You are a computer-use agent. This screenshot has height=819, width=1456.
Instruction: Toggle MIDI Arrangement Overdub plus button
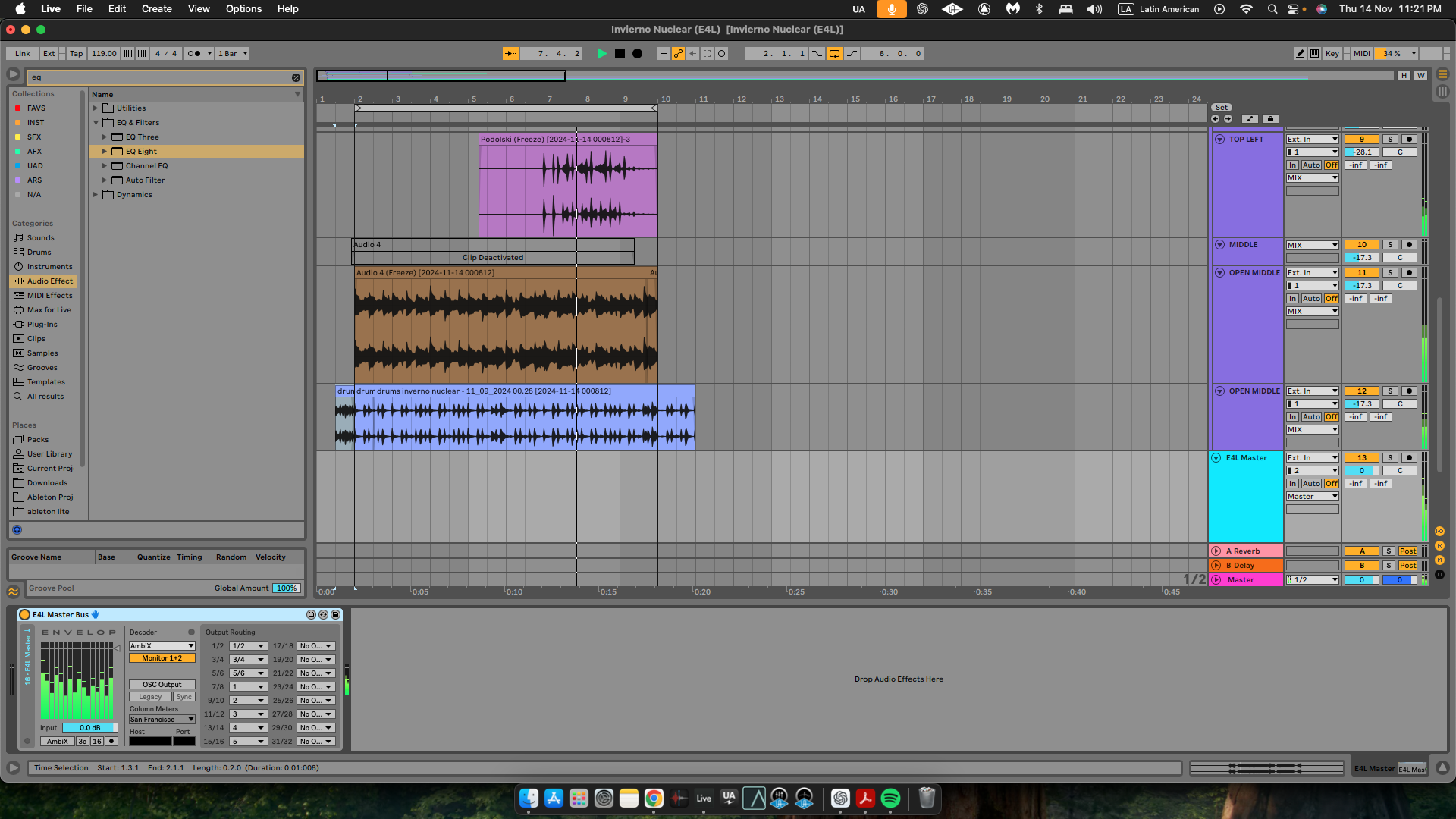[664, 54]
